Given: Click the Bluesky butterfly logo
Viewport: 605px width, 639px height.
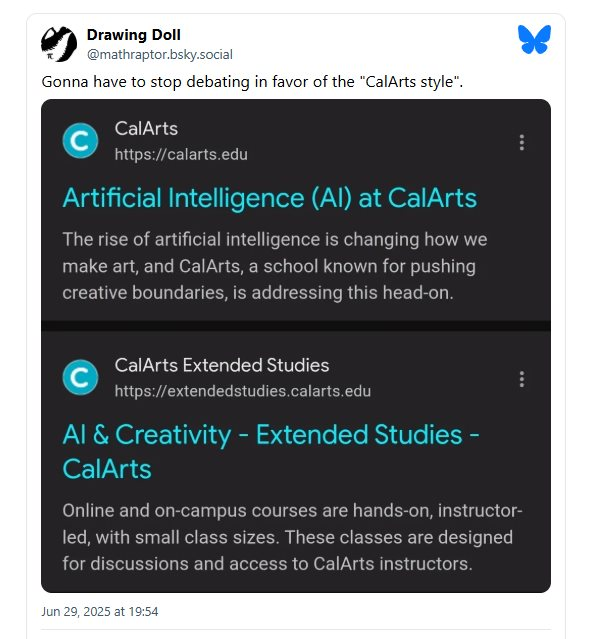Looking at the screenshot, I should tap(534, 40).
